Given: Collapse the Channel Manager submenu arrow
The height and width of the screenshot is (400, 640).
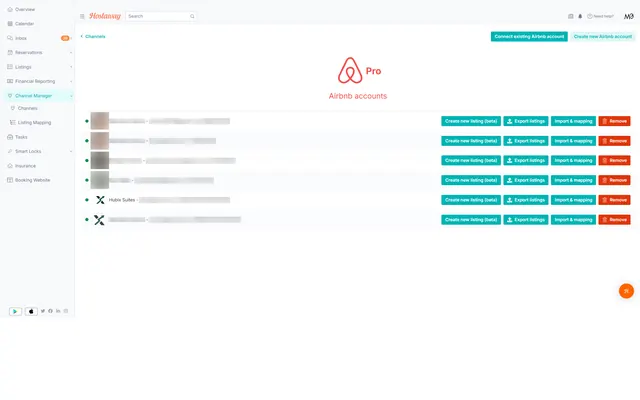Looking at the screenshot, I should (x=71, y=96).
